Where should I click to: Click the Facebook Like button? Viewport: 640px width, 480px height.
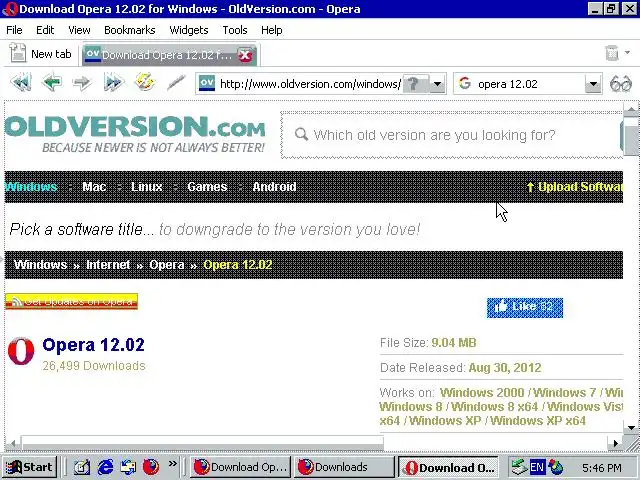[x=525, y=307]
